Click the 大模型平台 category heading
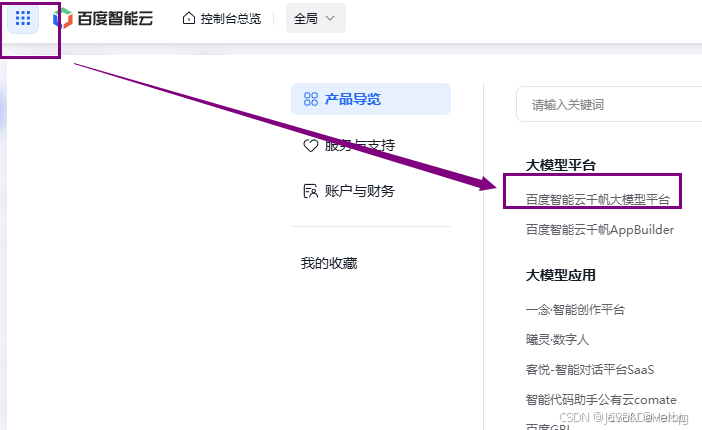Viewport: 702px width, 430px height. 561,165
